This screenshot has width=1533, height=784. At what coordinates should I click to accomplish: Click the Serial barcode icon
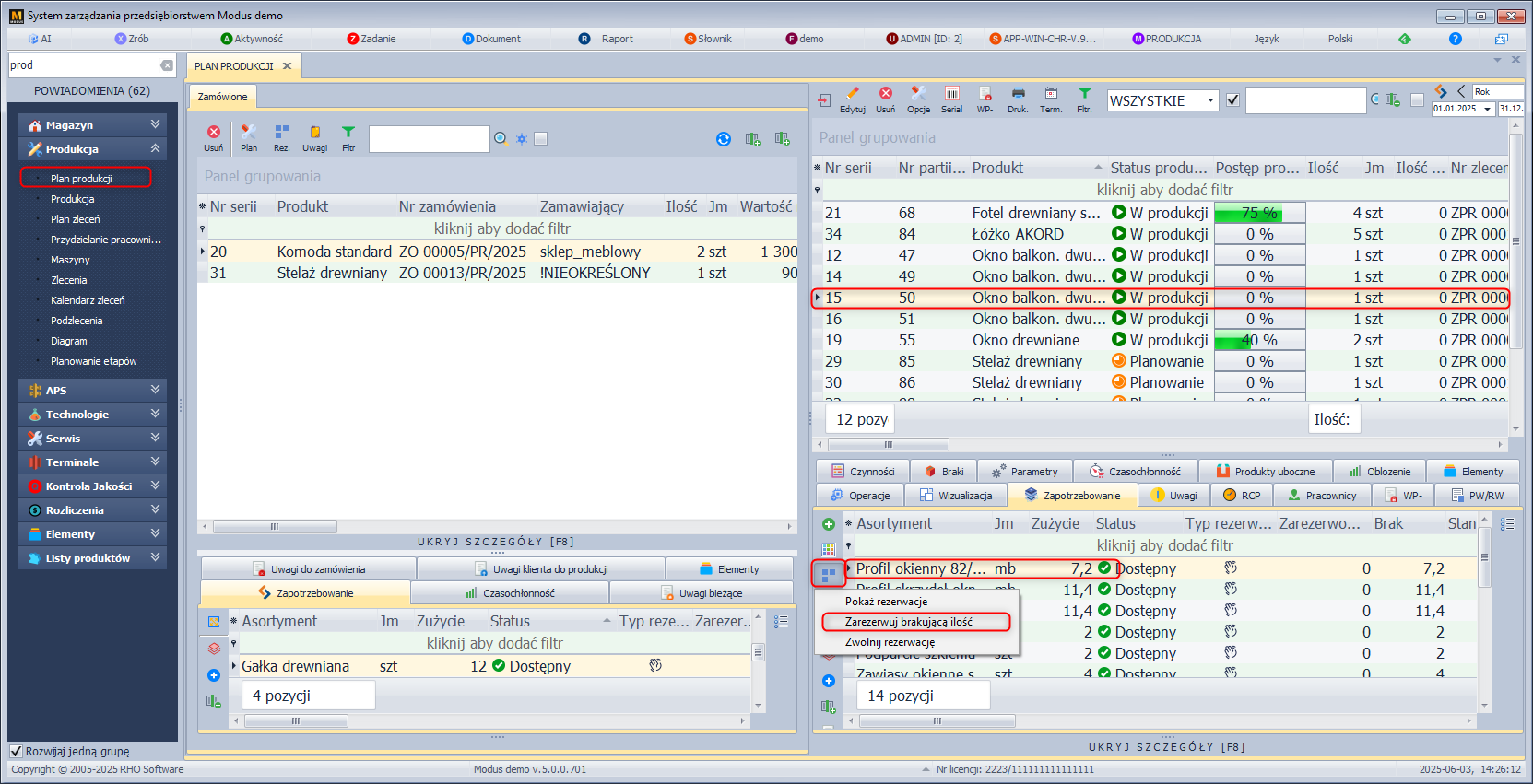[x=951, y=95]
